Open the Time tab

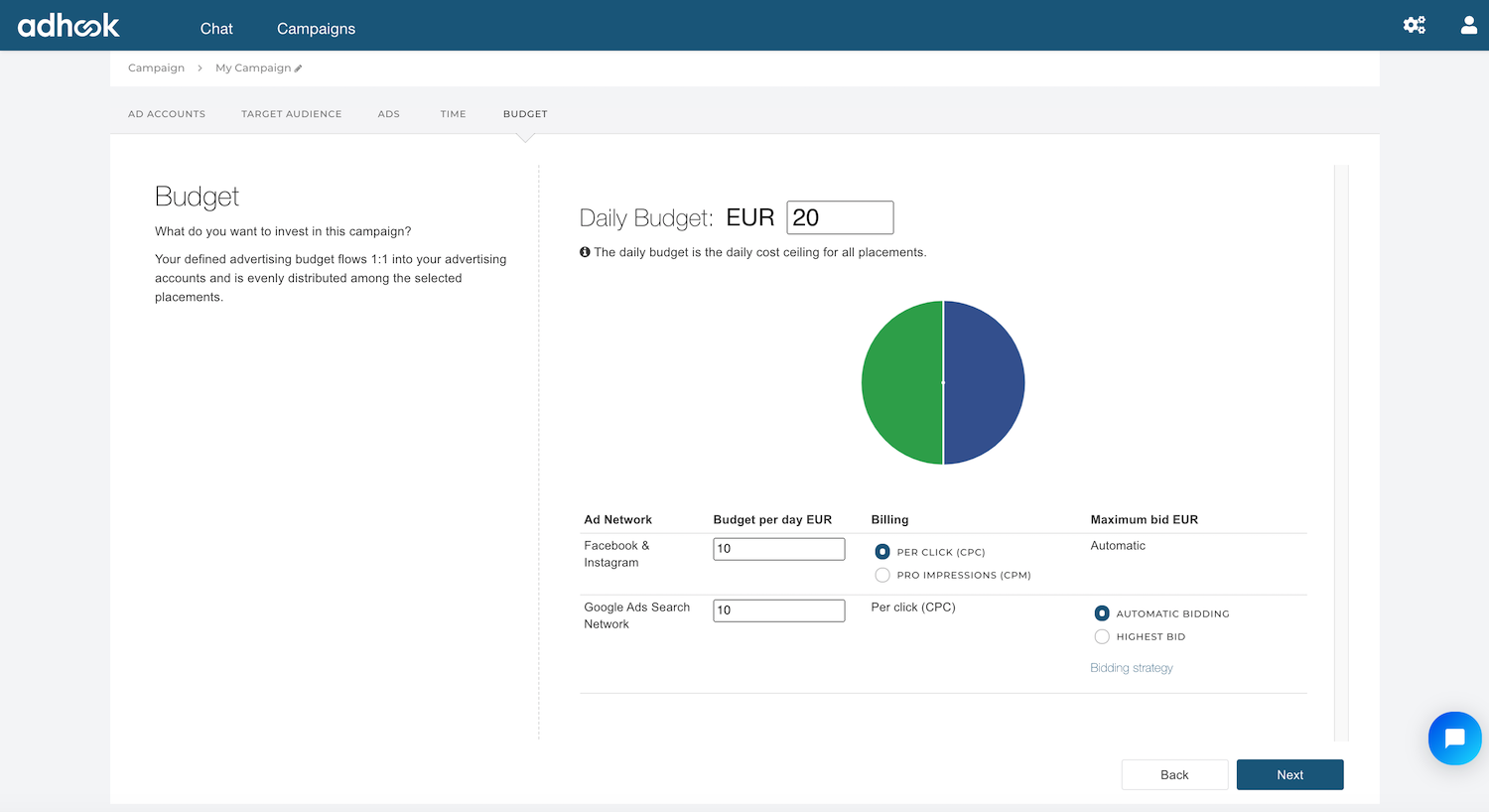coord(453,114)
